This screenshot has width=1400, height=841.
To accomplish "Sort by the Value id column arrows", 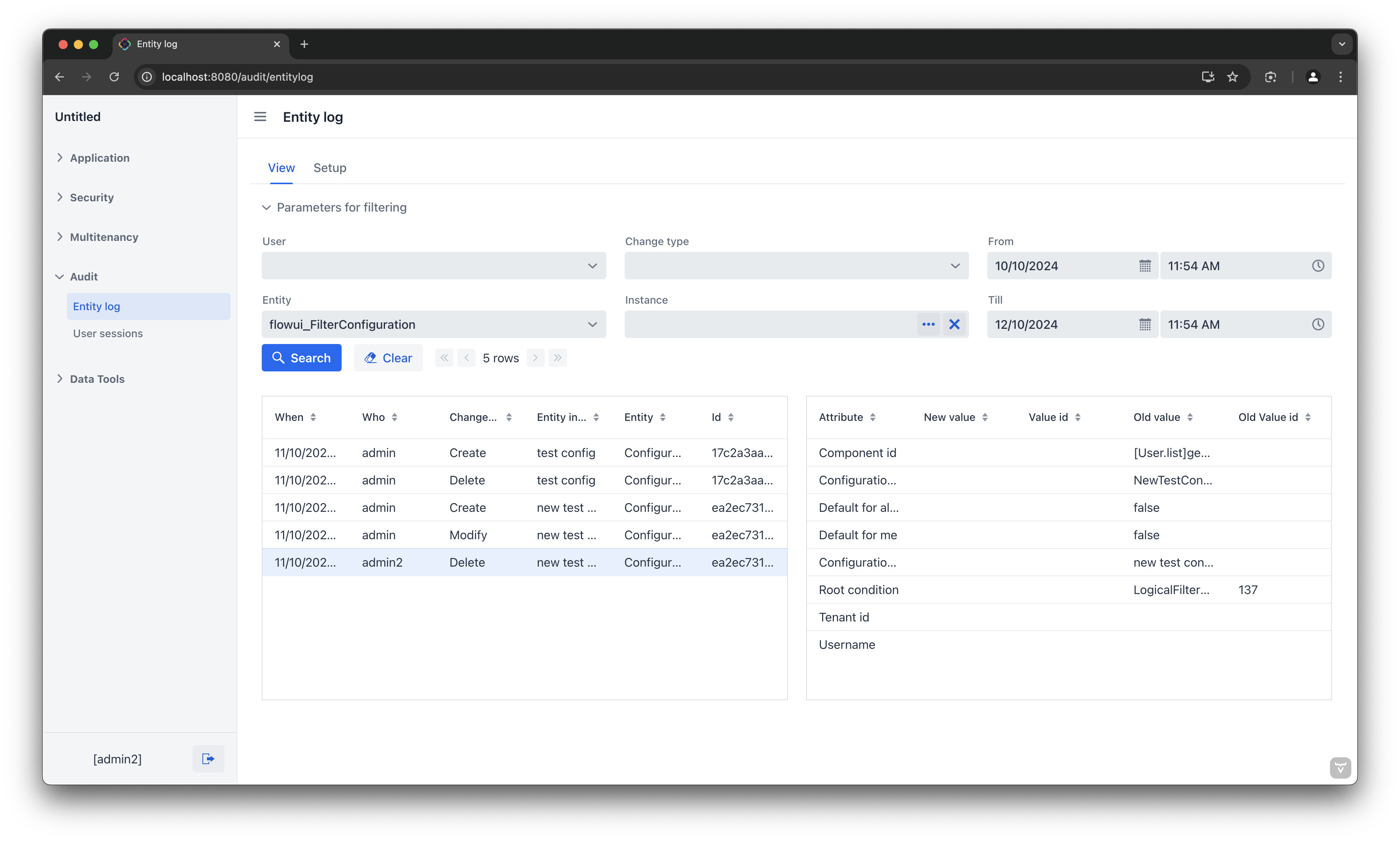I will tap(1078, 417).
